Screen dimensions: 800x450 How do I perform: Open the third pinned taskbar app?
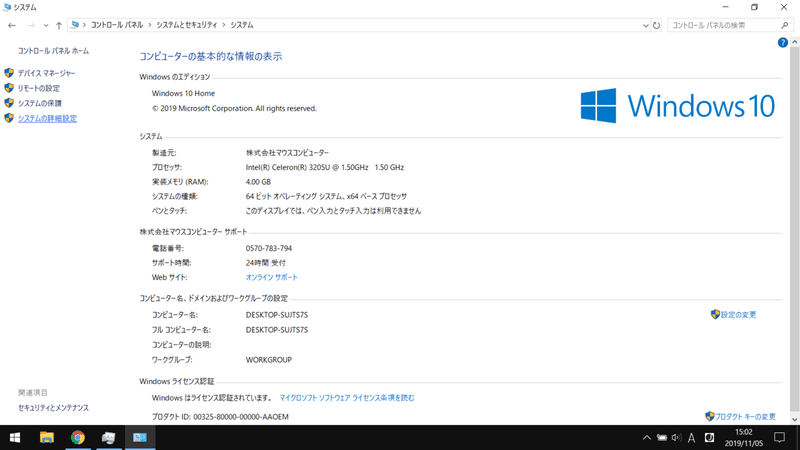[109, 438]
